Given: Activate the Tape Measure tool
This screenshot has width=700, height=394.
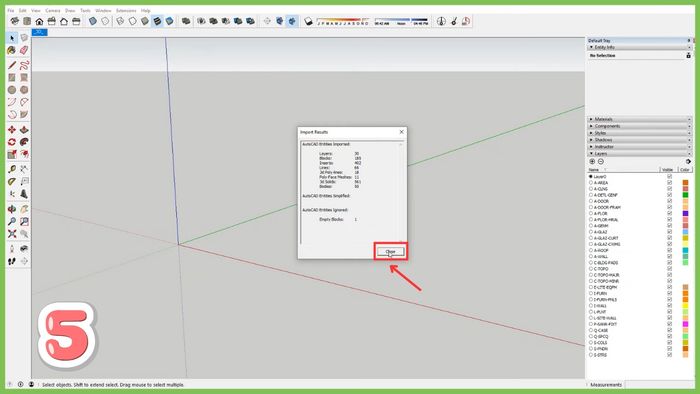Looking at the screenshot, I should tap(12, 169).
